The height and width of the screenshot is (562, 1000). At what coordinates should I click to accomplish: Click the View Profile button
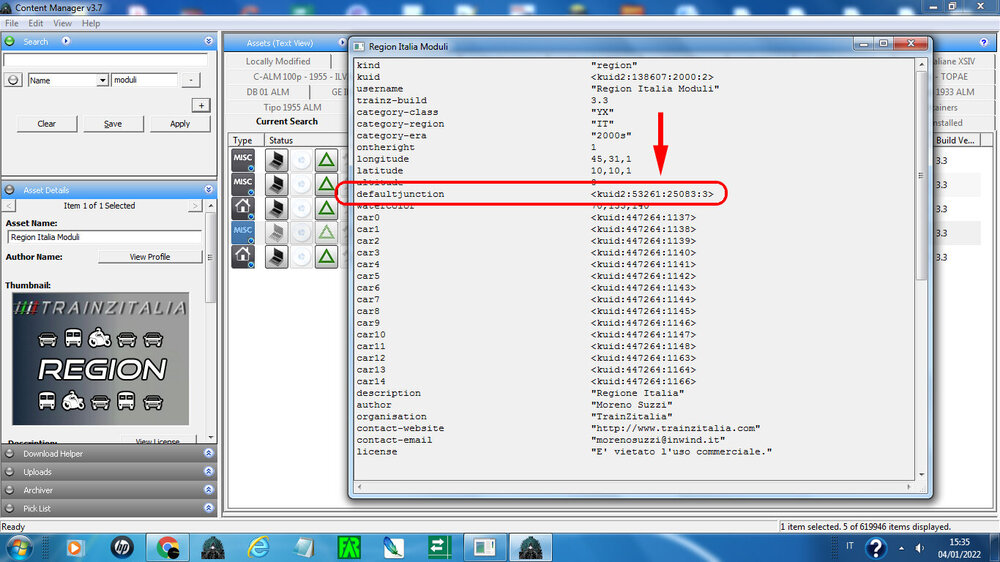click(x=150, y=256)
